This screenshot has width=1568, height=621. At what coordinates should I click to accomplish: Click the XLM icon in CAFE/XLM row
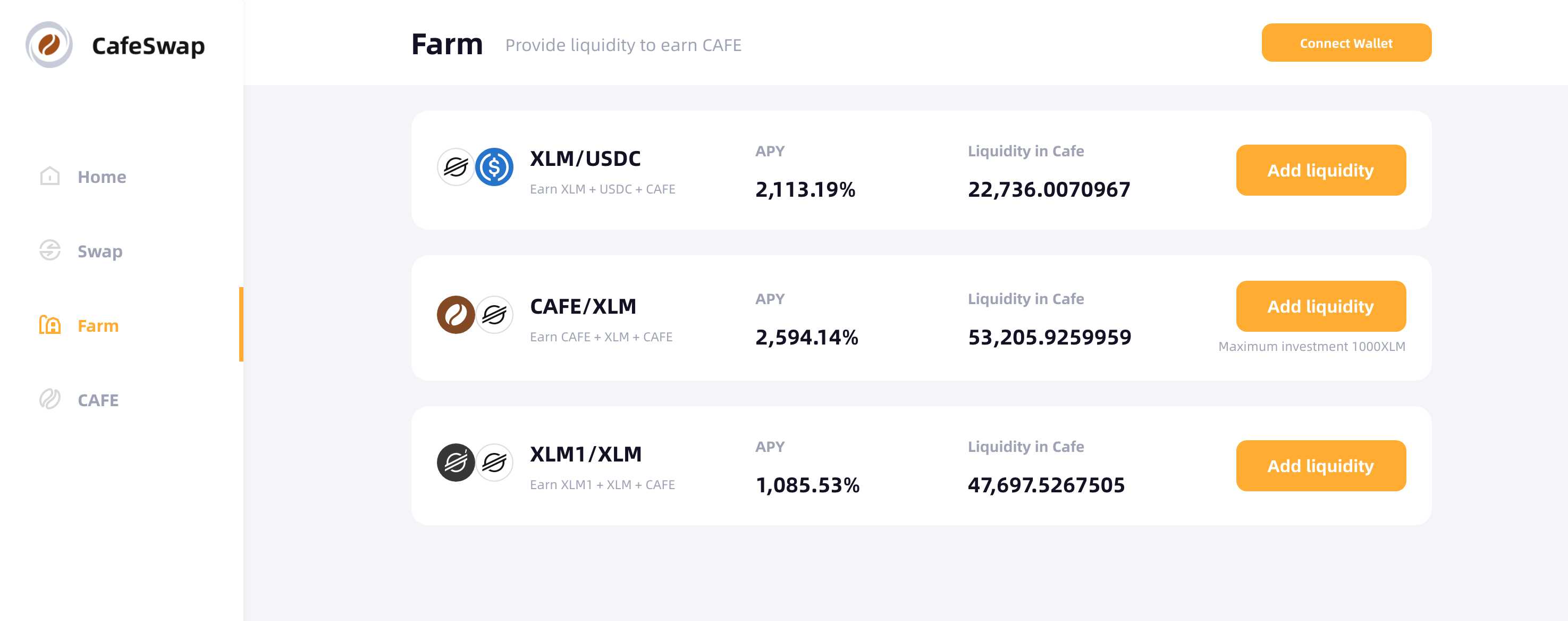[x=494, y=315]
